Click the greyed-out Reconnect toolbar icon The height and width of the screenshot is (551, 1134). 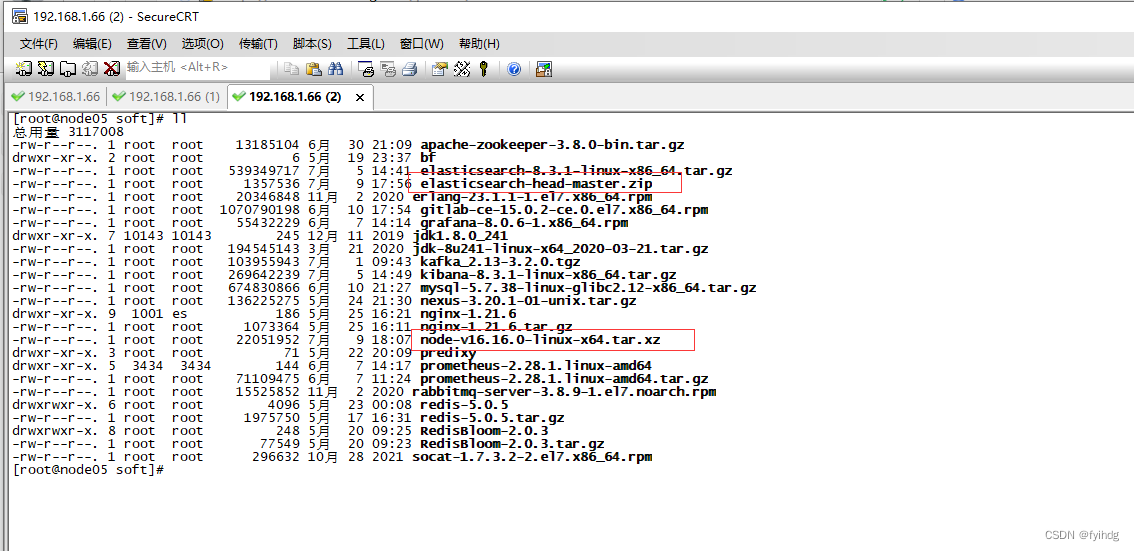coord(90,69)
